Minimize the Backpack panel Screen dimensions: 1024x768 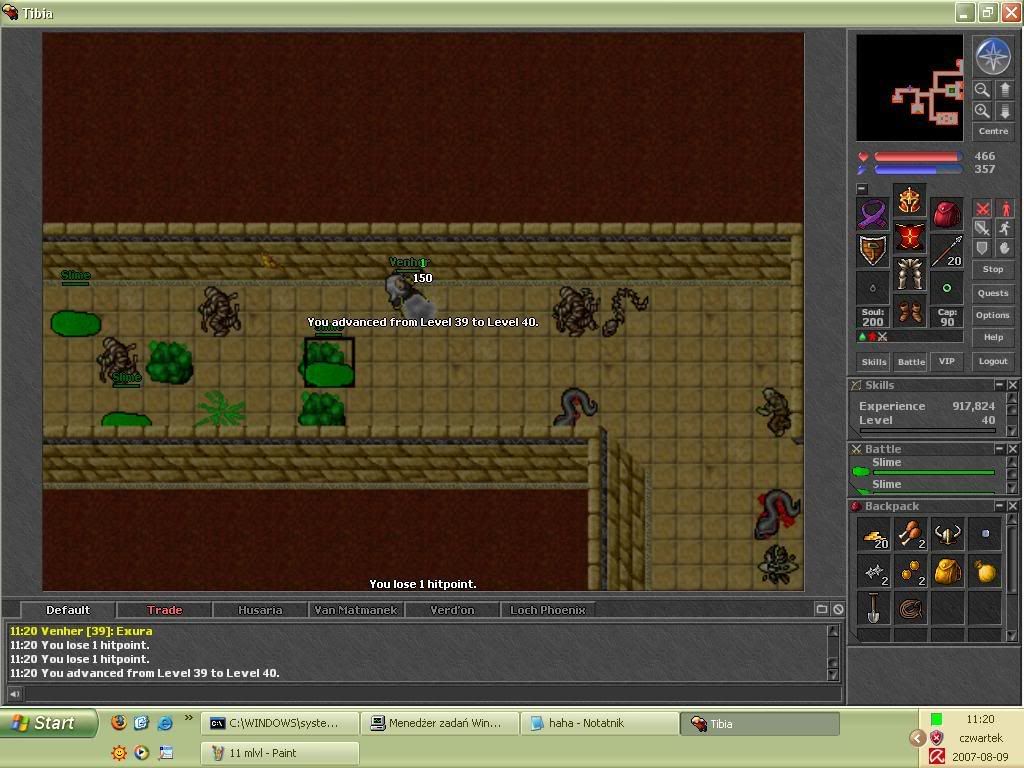999,506
